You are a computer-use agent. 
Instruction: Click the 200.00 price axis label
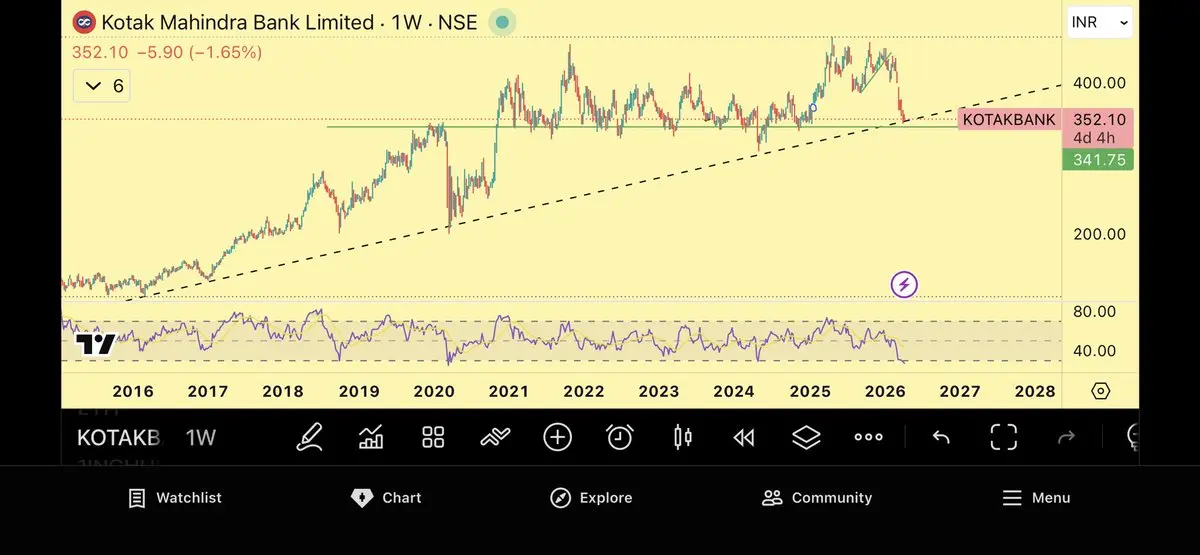[1098, 234]
